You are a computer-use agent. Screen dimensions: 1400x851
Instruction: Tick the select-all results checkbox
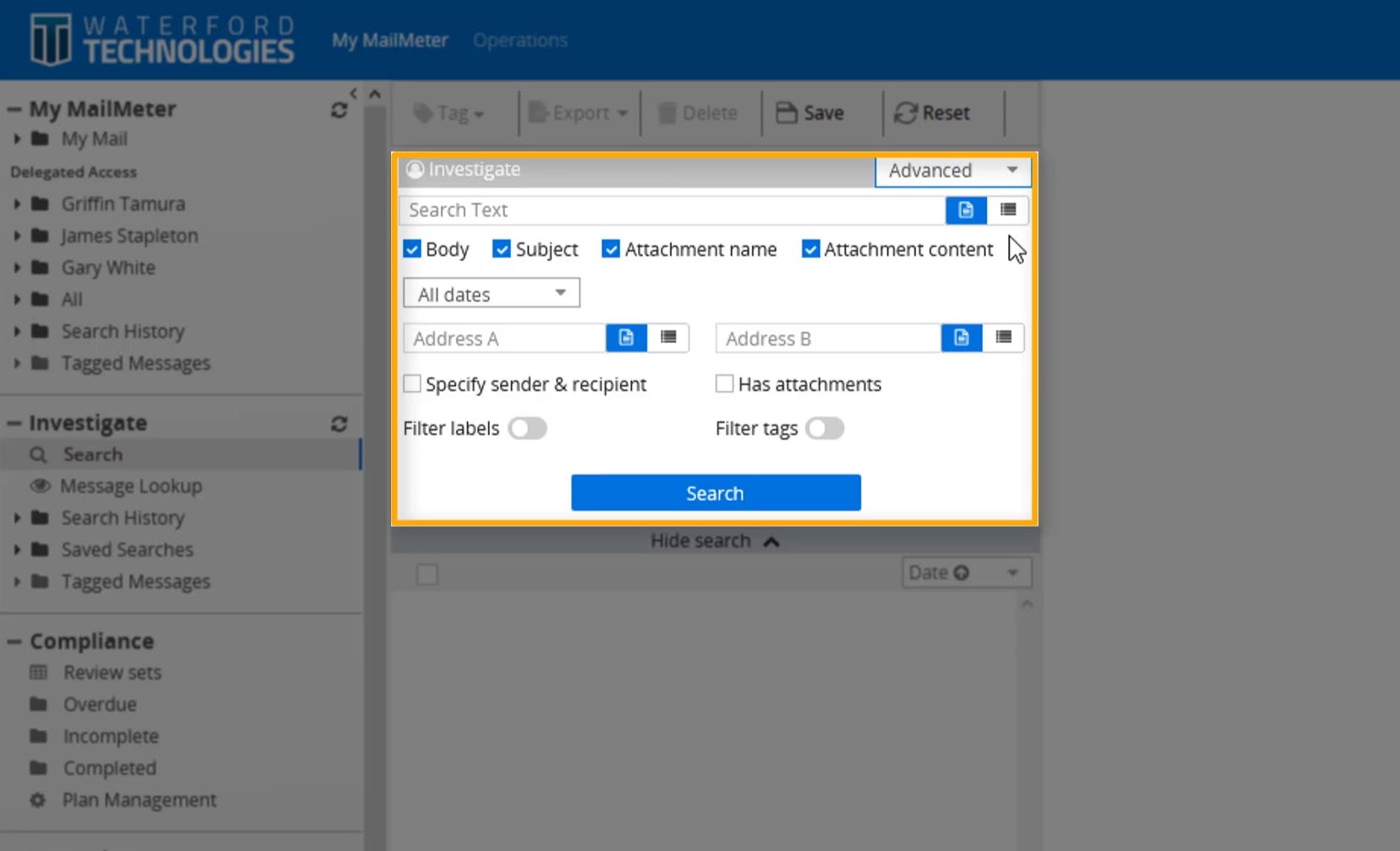click(427, 575)
